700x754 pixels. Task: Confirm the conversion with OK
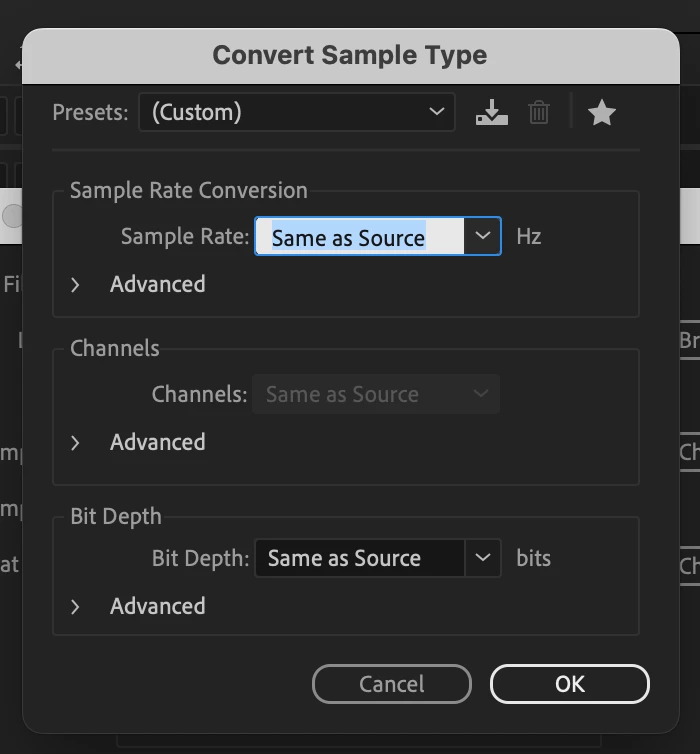pyautogui.click(x=569, y=684)
